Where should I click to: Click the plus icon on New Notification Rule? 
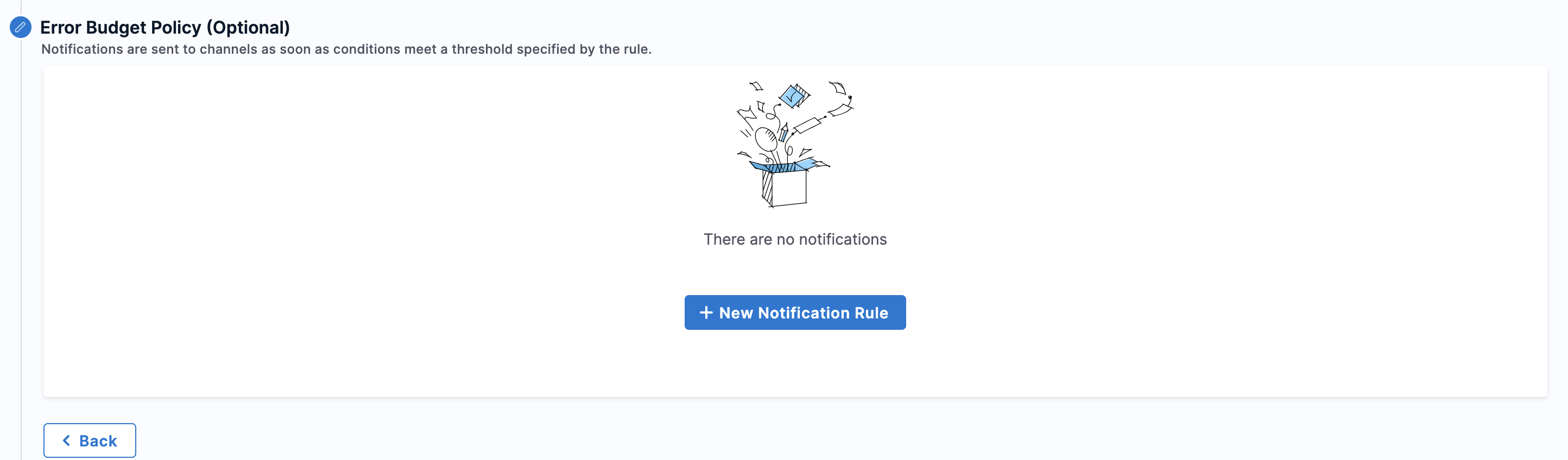[706, 313]
